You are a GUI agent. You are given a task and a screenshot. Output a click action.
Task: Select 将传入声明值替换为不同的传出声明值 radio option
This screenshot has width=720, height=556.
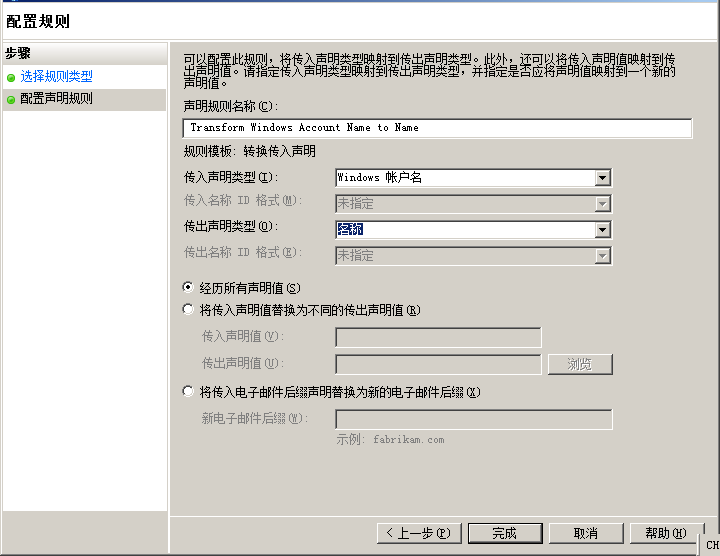point(188,309)
